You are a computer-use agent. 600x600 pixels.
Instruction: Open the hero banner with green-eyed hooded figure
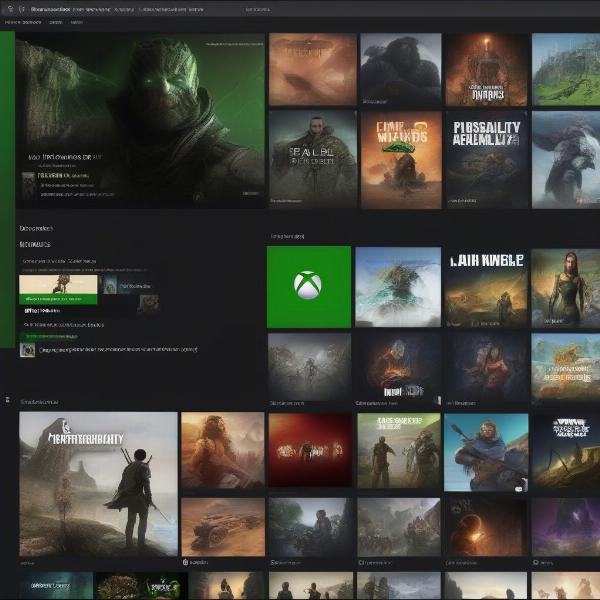(140, 121)
